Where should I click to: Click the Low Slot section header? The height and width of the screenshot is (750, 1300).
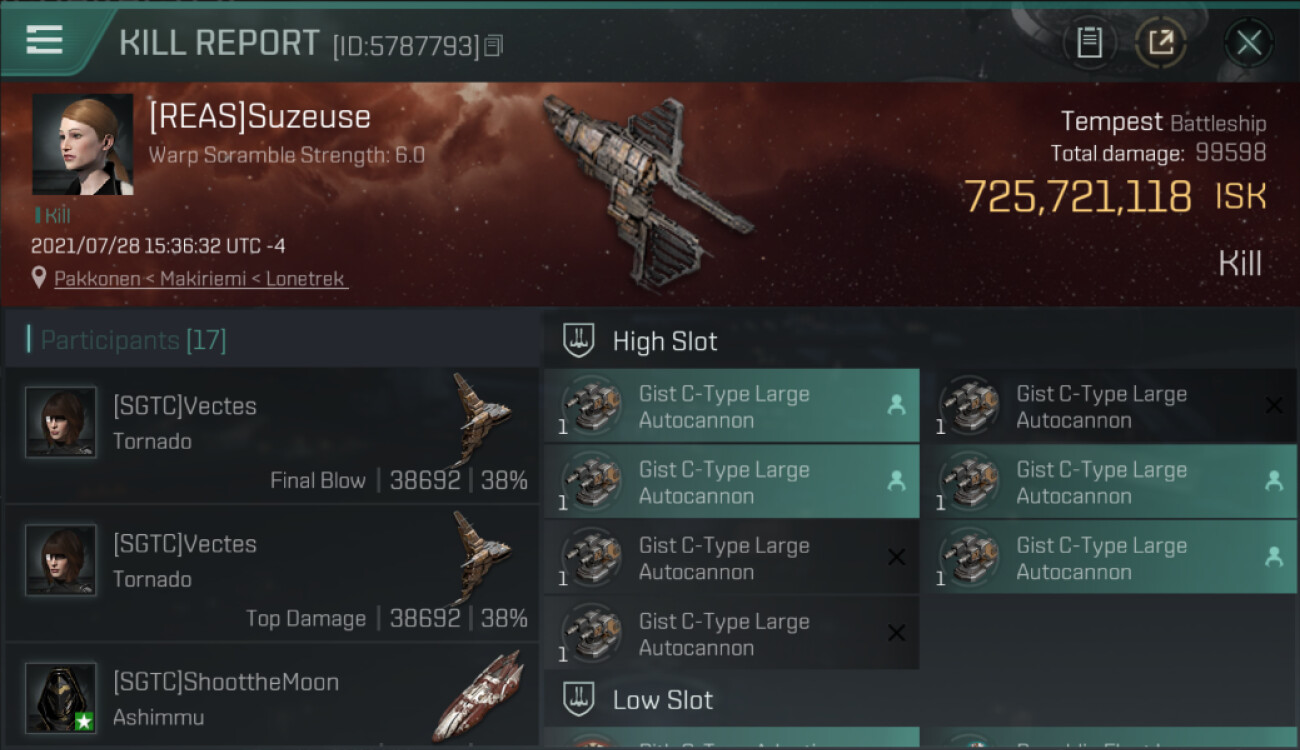point(663,700)
